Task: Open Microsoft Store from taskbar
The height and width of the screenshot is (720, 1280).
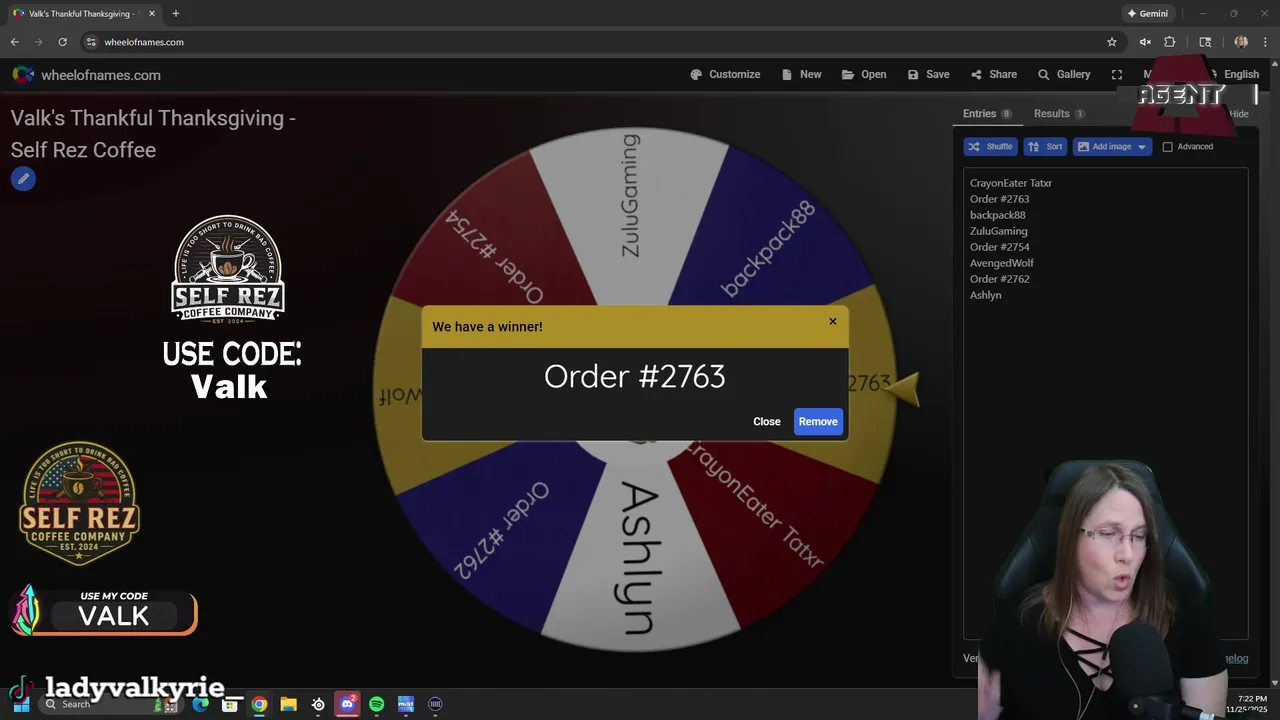Action: click(230, 704)
